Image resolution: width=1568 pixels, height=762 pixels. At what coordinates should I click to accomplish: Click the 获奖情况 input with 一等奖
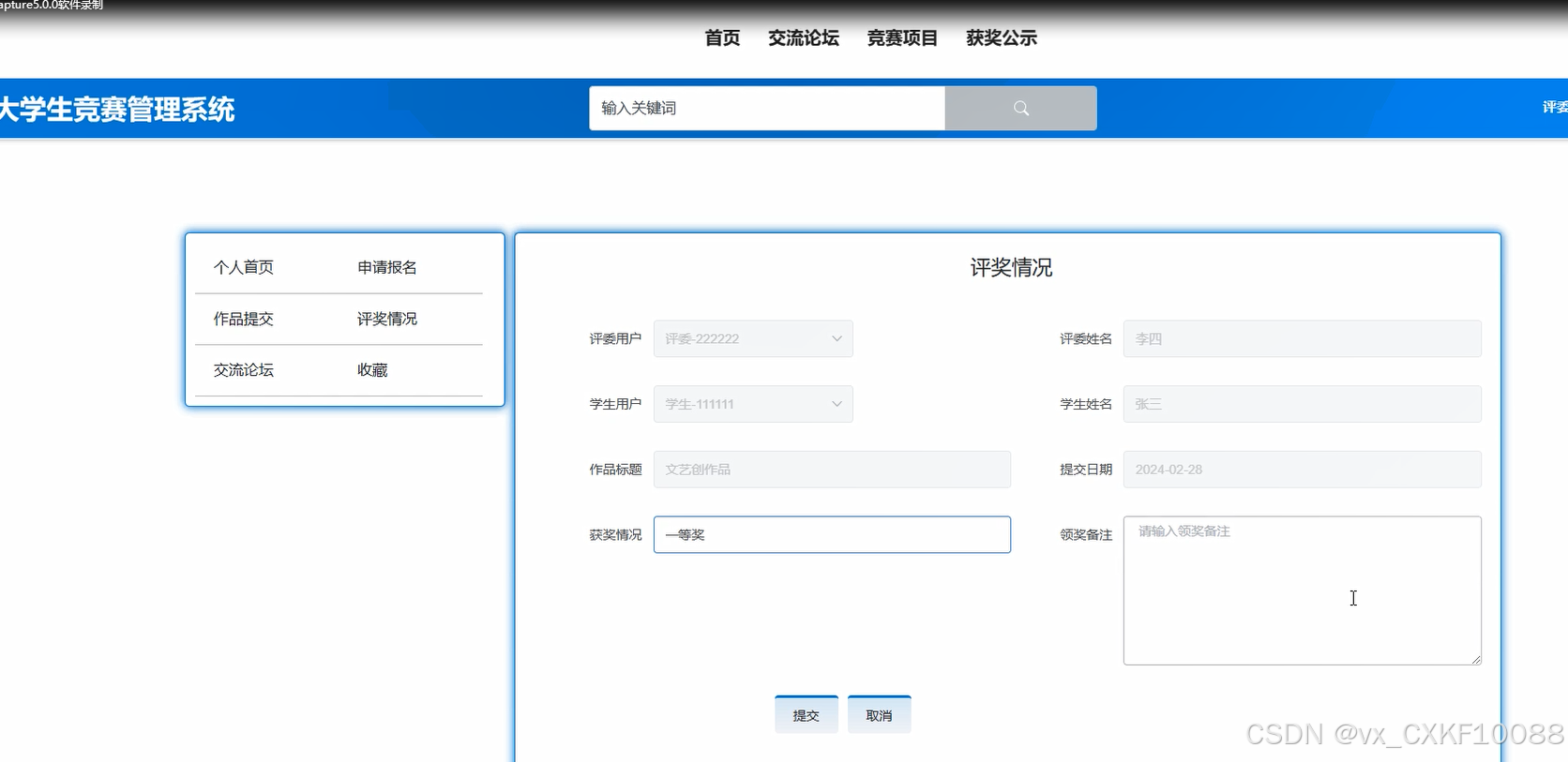[832, 534]
